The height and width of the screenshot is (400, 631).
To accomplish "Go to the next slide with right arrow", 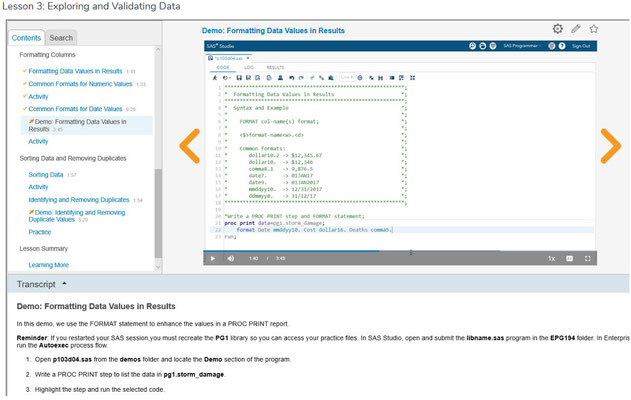I will [x=610, y=146].
